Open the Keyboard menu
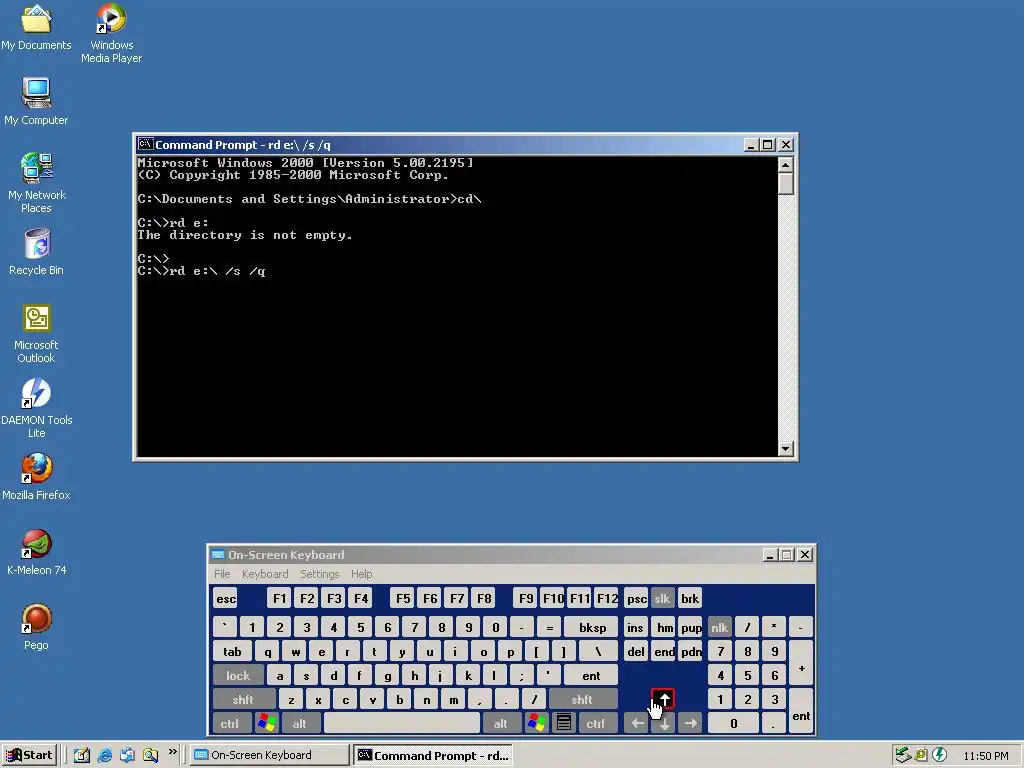 264,574
